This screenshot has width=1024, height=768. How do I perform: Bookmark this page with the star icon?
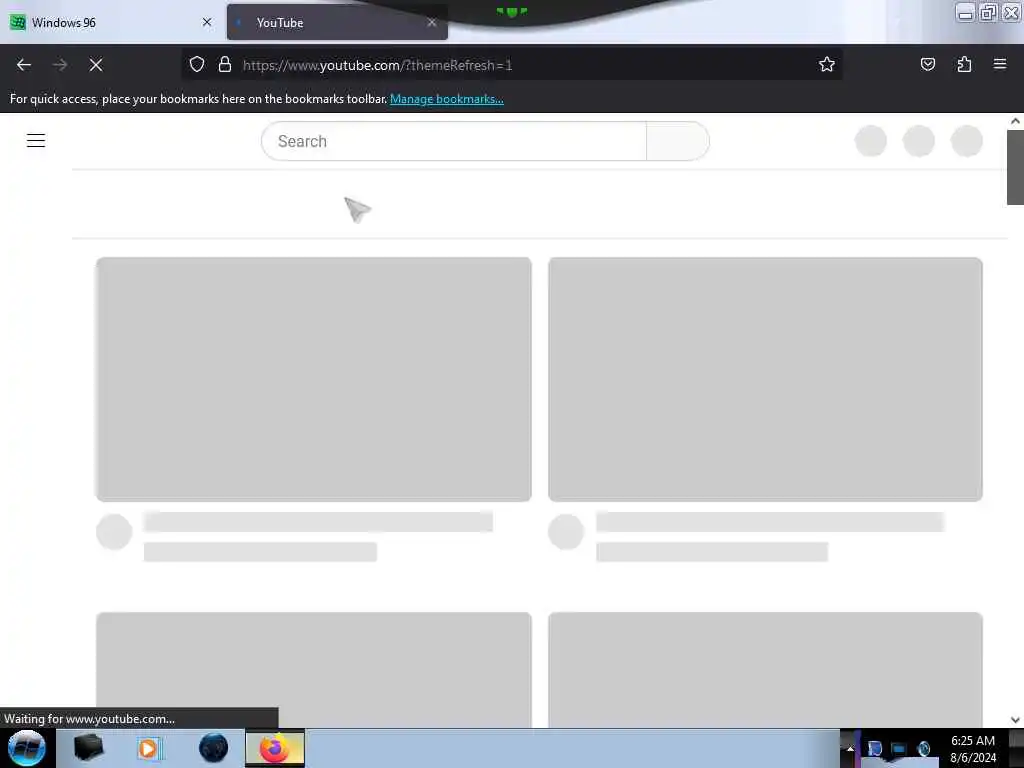coord(827,64)
